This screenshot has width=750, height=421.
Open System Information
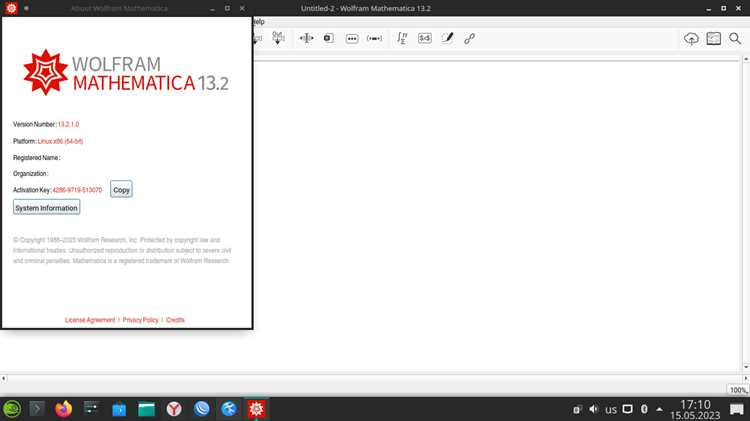(46, 208)
